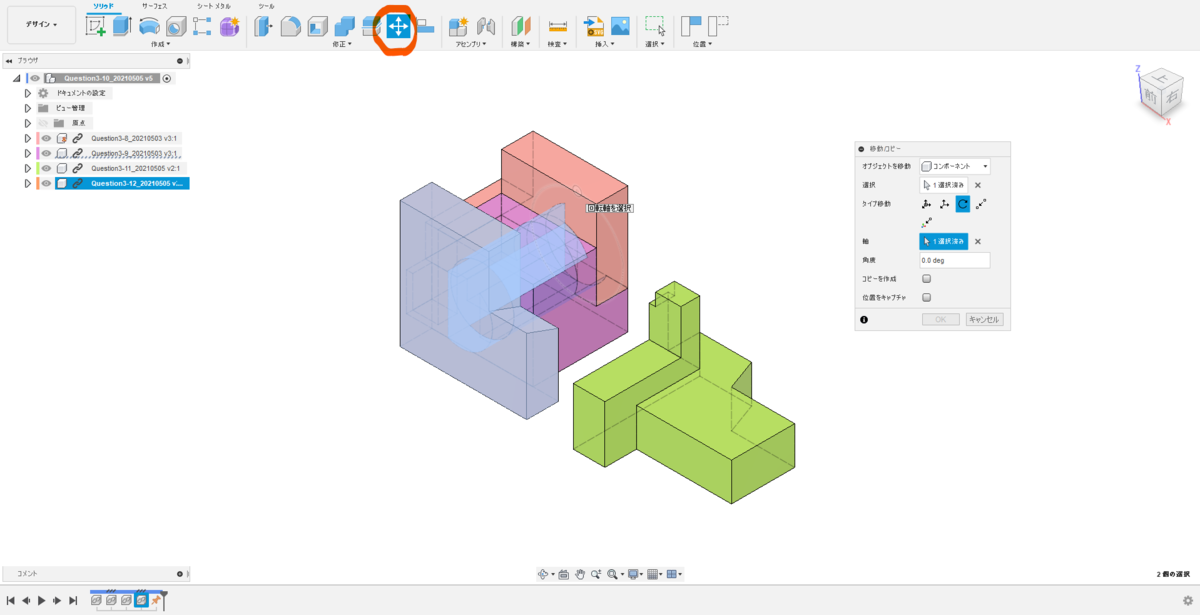
Task: Choose Translate move type in dialog
Action: [944, 204]
